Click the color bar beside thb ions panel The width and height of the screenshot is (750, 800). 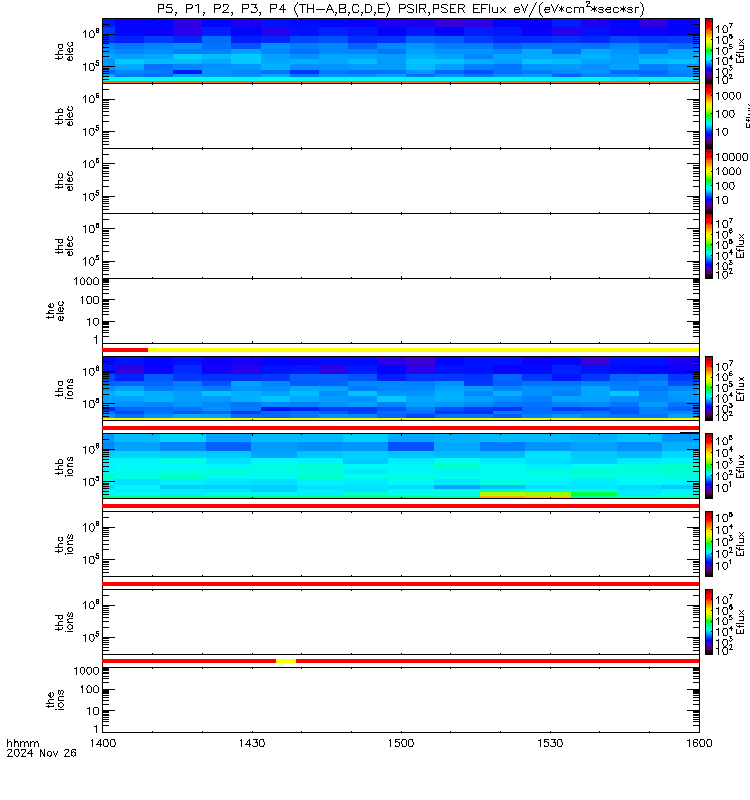point(709,466)
